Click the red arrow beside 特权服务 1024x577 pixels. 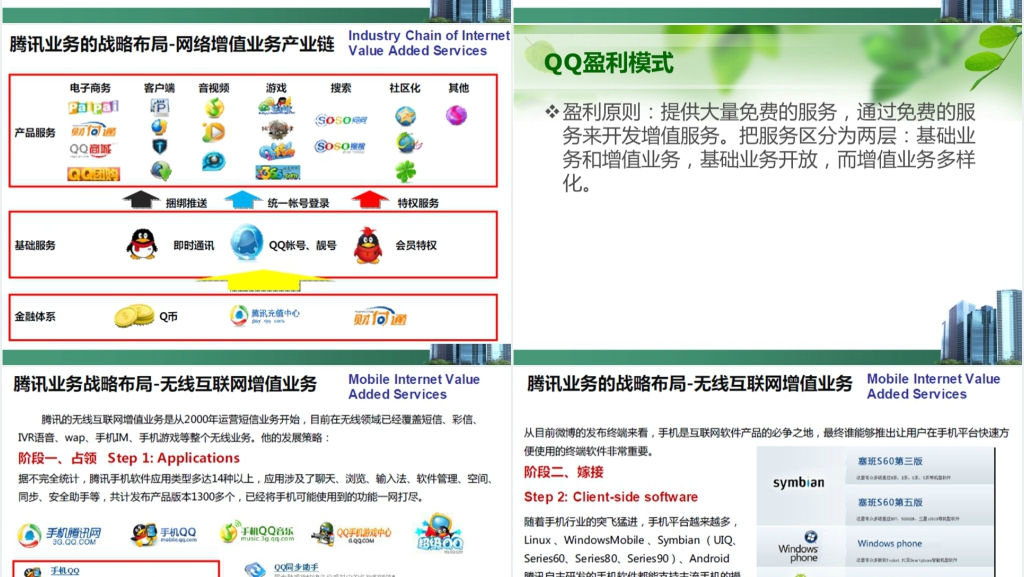click(370, 200)
